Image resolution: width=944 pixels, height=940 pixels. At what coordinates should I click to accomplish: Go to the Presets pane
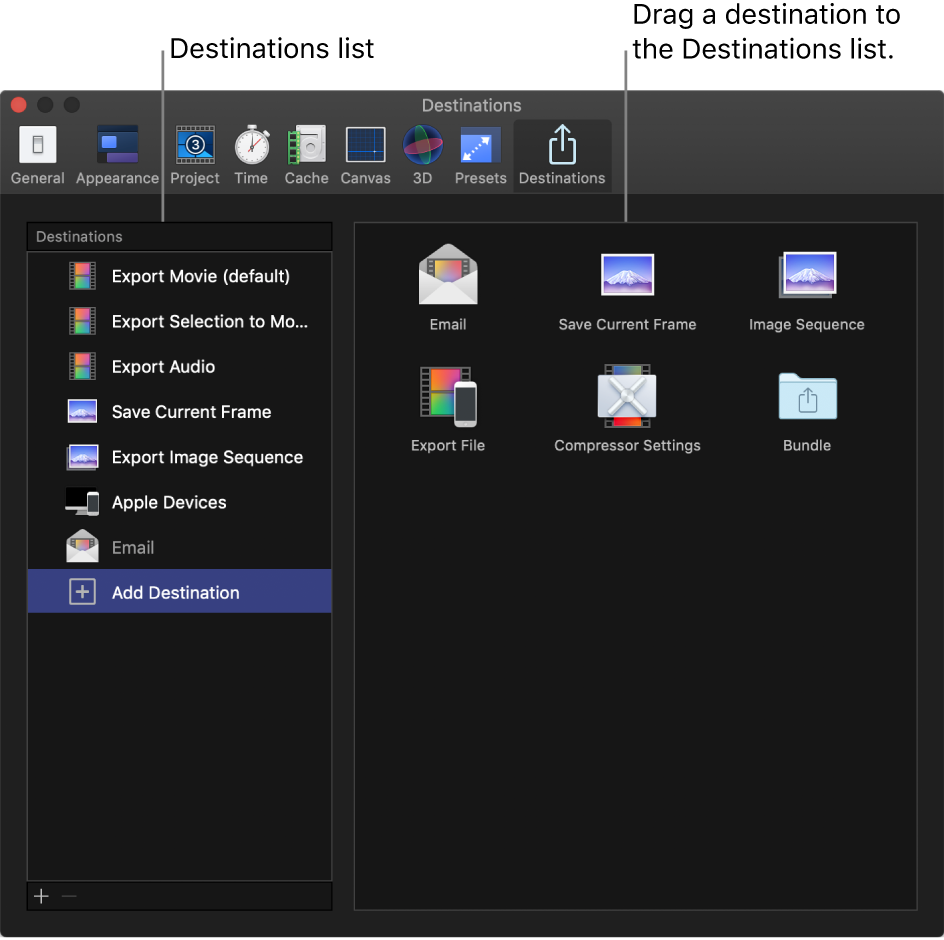[480, 155]
